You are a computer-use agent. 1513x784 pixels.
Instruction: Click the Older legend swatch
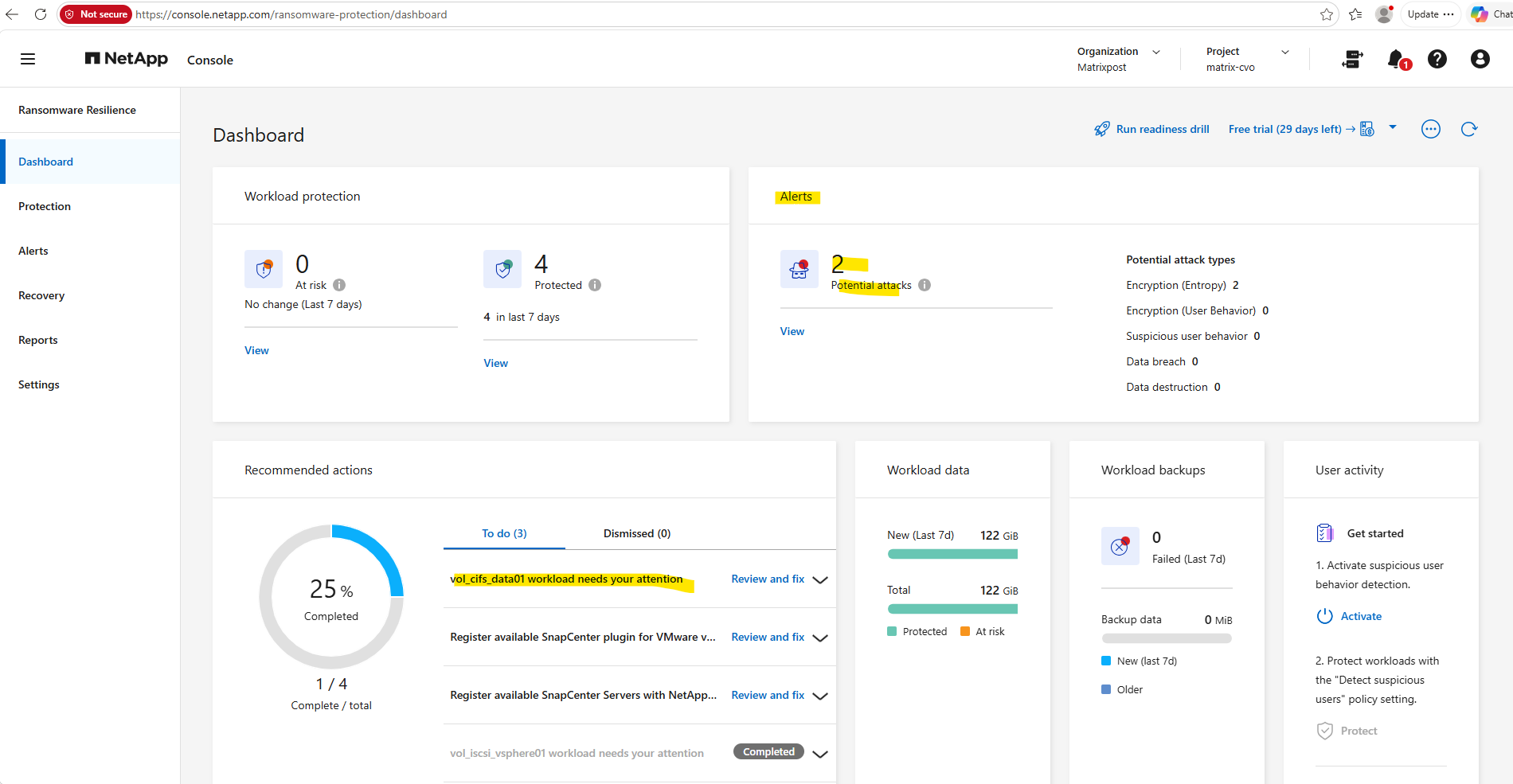[x=1106, y=689]
